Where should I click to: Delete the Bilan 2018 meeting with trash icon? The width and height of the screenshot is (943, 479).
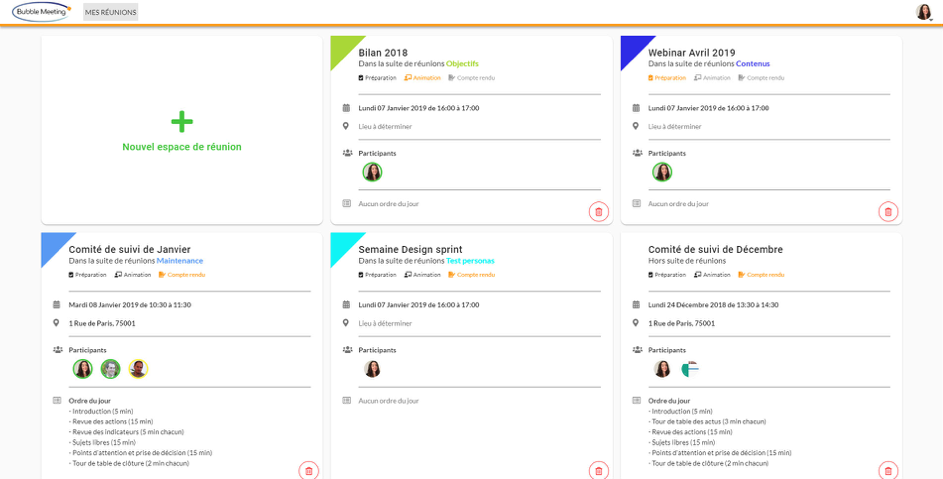(598, 211)
